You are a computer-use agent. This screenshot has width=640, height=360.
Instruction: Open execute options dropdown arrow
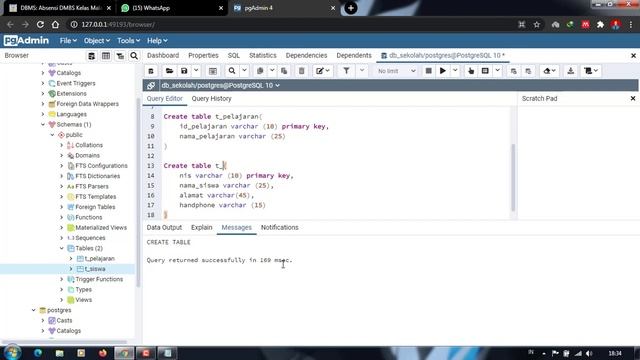point(455,71)
